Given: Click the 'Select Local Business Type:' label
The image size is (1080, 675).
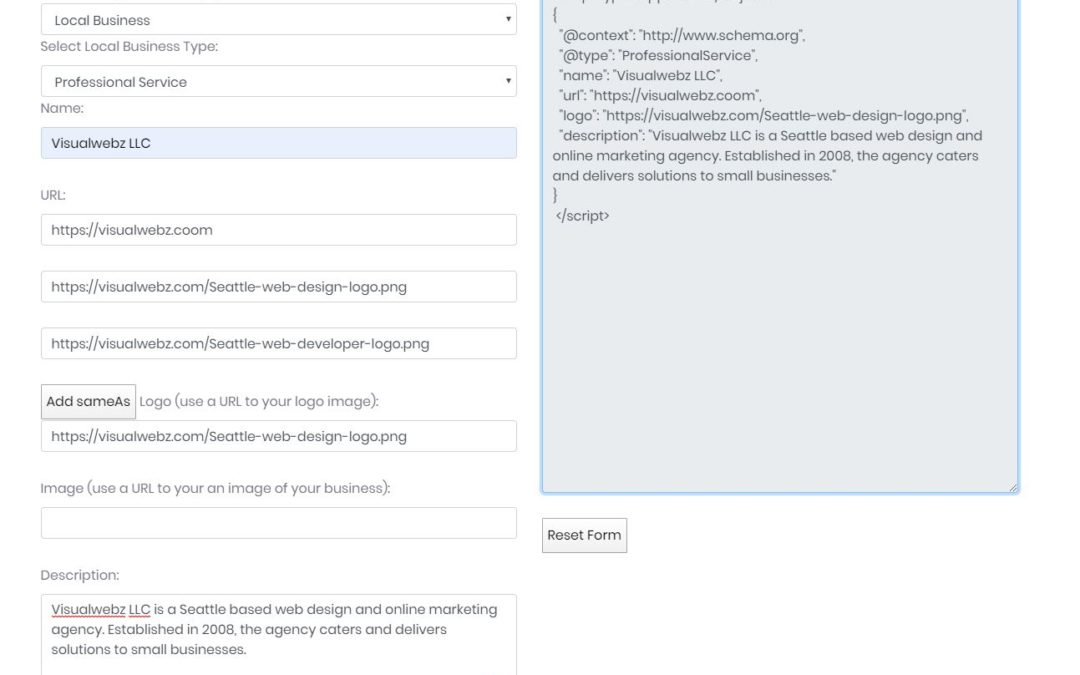Looking at the screenshot, I should click(x=129, y=46).
